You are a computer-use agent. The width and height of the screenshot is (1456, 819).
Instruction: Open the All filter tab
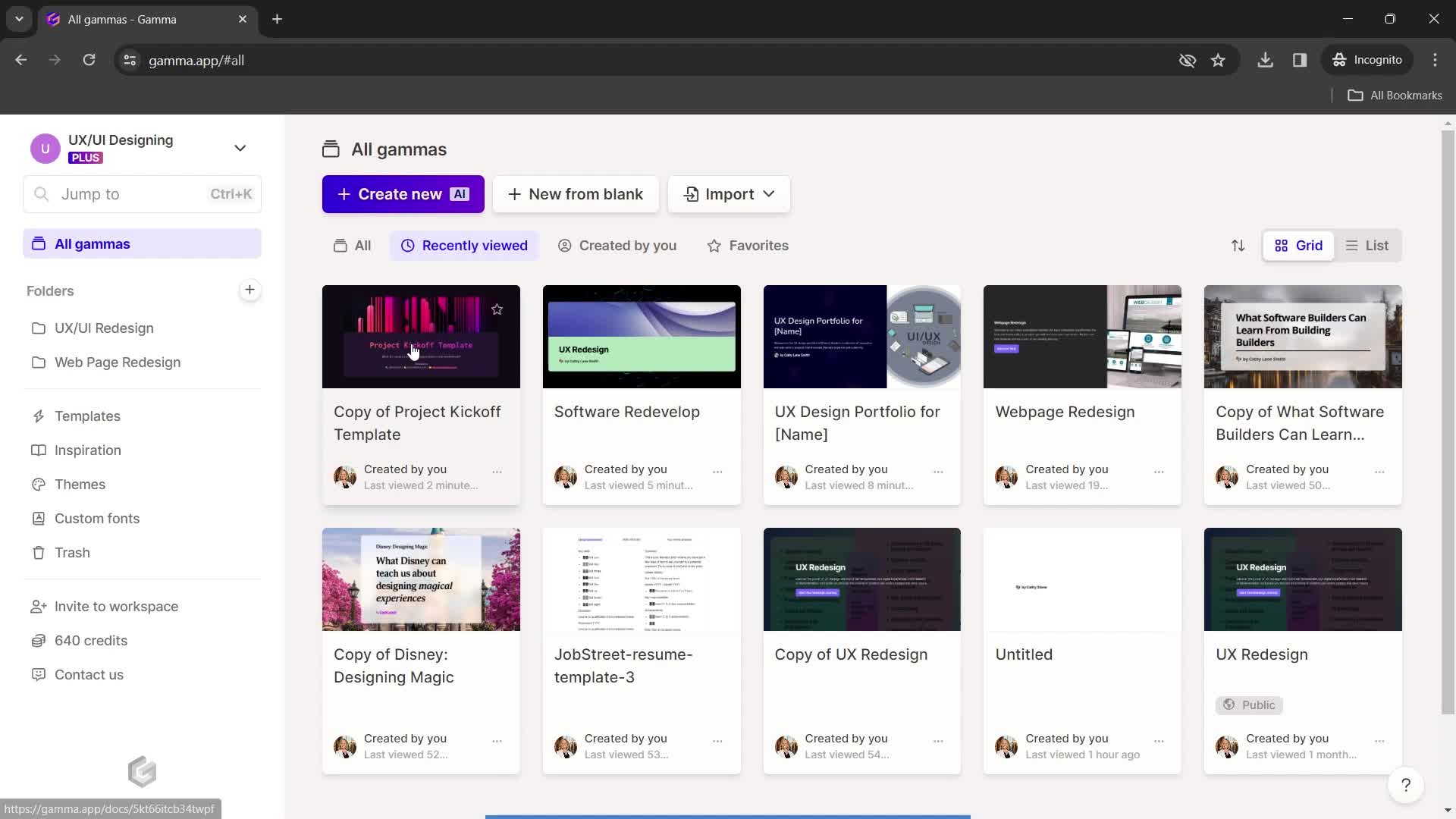(352, 245)
